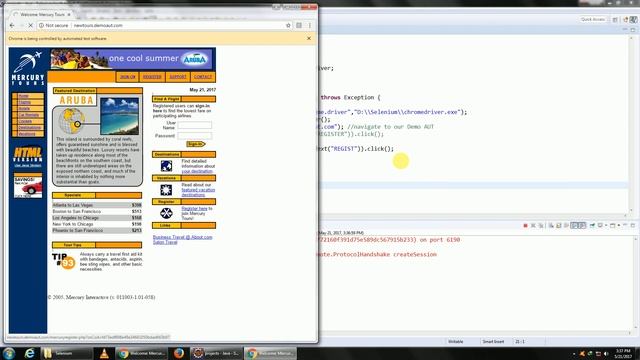Viewport: 640px width, 360px height.
Task: Click the one cool summer Aruba banner
Action: click(x=131, y=59)
